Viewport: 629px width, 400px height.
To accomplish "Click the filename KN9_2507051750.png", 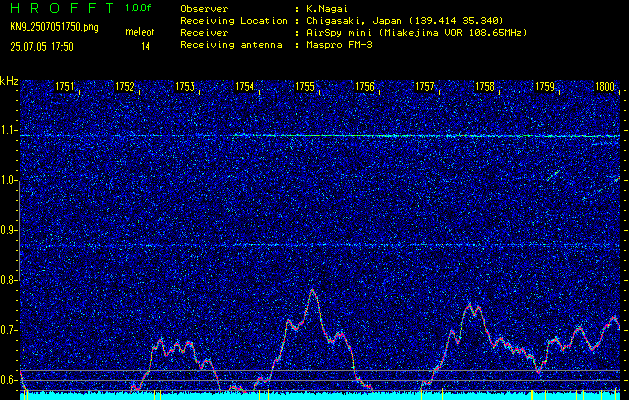I will coord(54,27).
